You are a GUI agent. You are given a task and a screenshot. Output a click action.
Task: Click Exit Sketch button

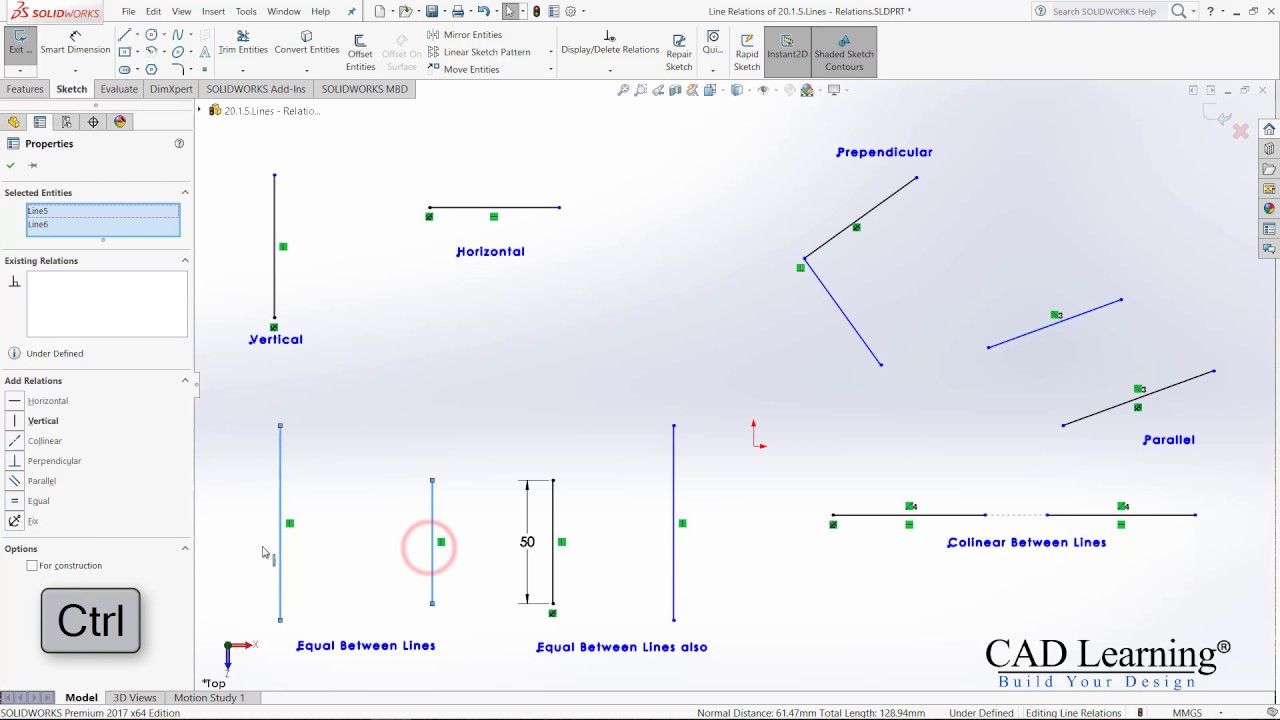[x=19, y=43]
